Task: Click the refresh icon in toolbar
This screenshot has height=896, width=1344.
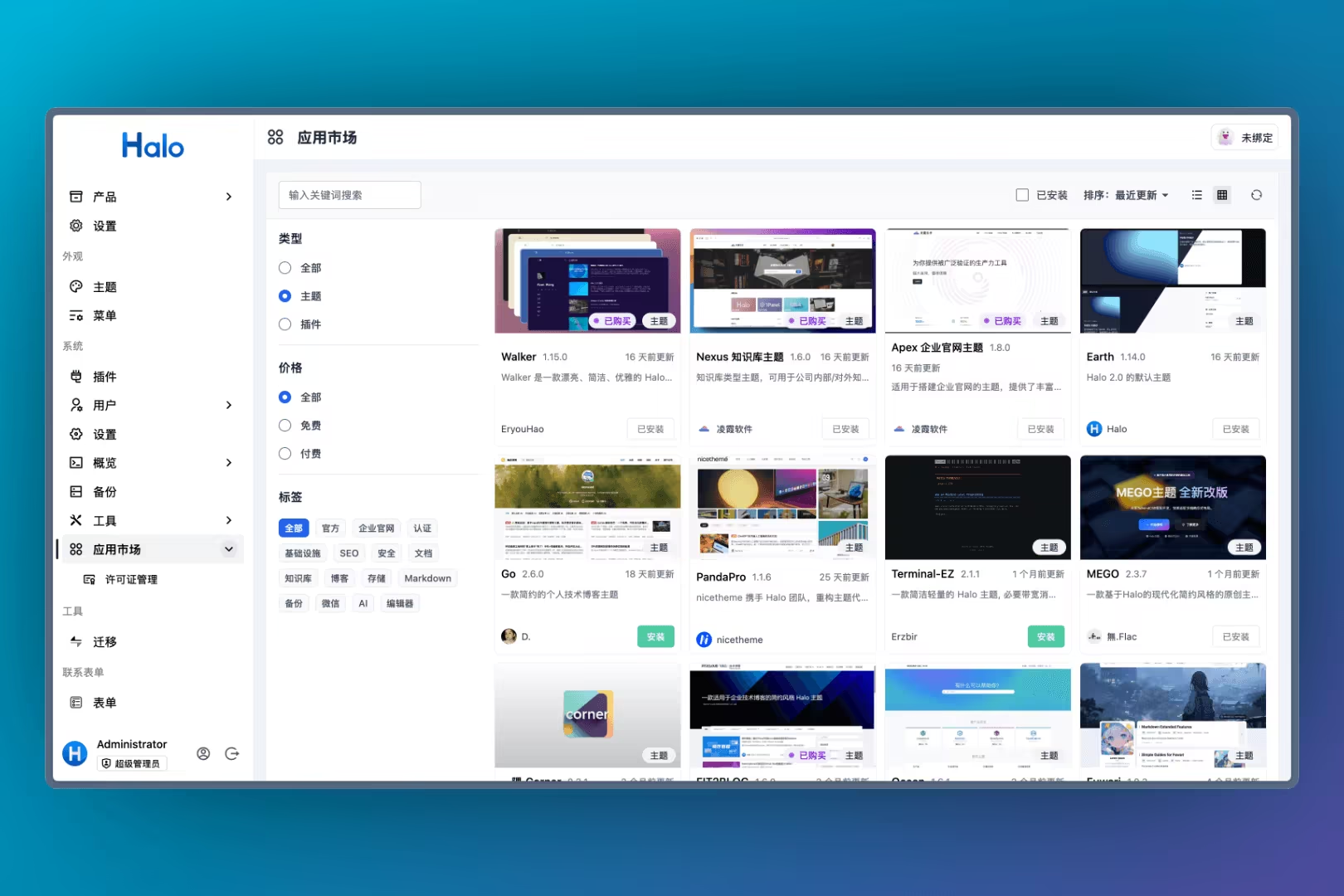Action: [x=1256, y=195]
